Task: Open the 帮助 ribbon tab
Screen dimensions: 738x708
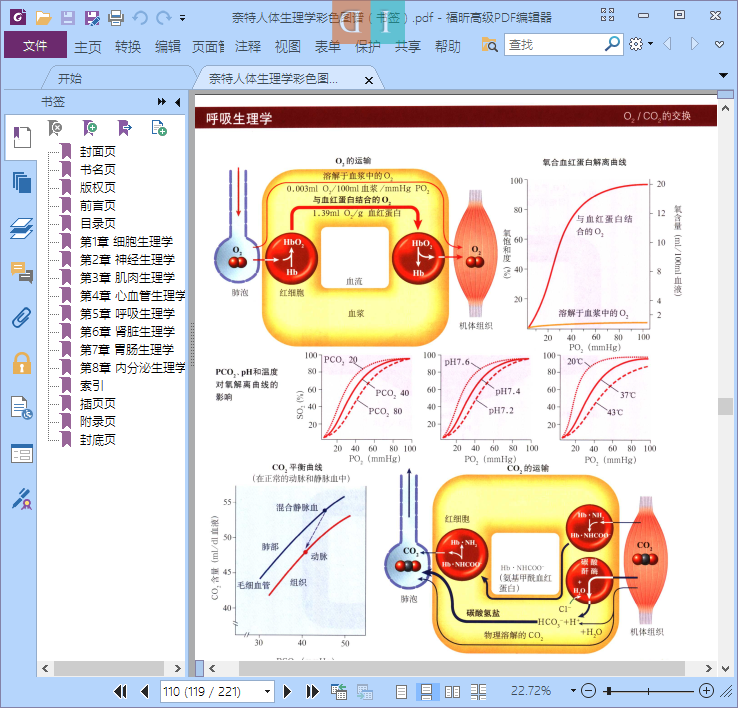Action: click(448, 46)
